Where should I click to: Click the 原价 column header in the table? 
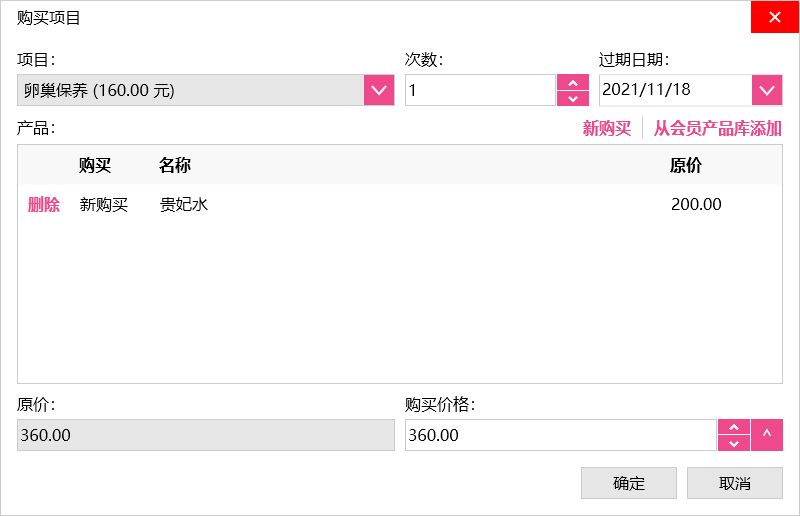pyautogui.click(x=686, y=166)
